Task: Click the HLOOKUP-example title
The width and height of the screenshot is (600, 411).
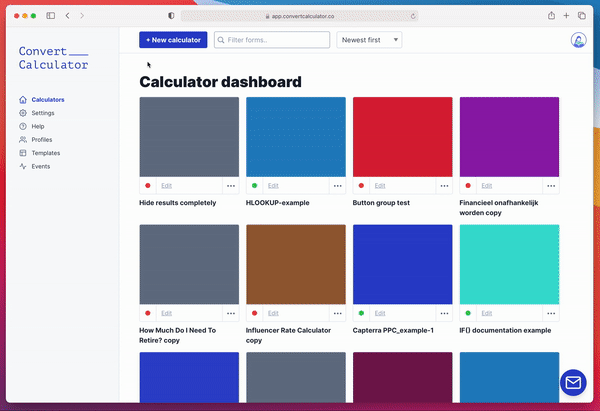Action: [277, 203]
